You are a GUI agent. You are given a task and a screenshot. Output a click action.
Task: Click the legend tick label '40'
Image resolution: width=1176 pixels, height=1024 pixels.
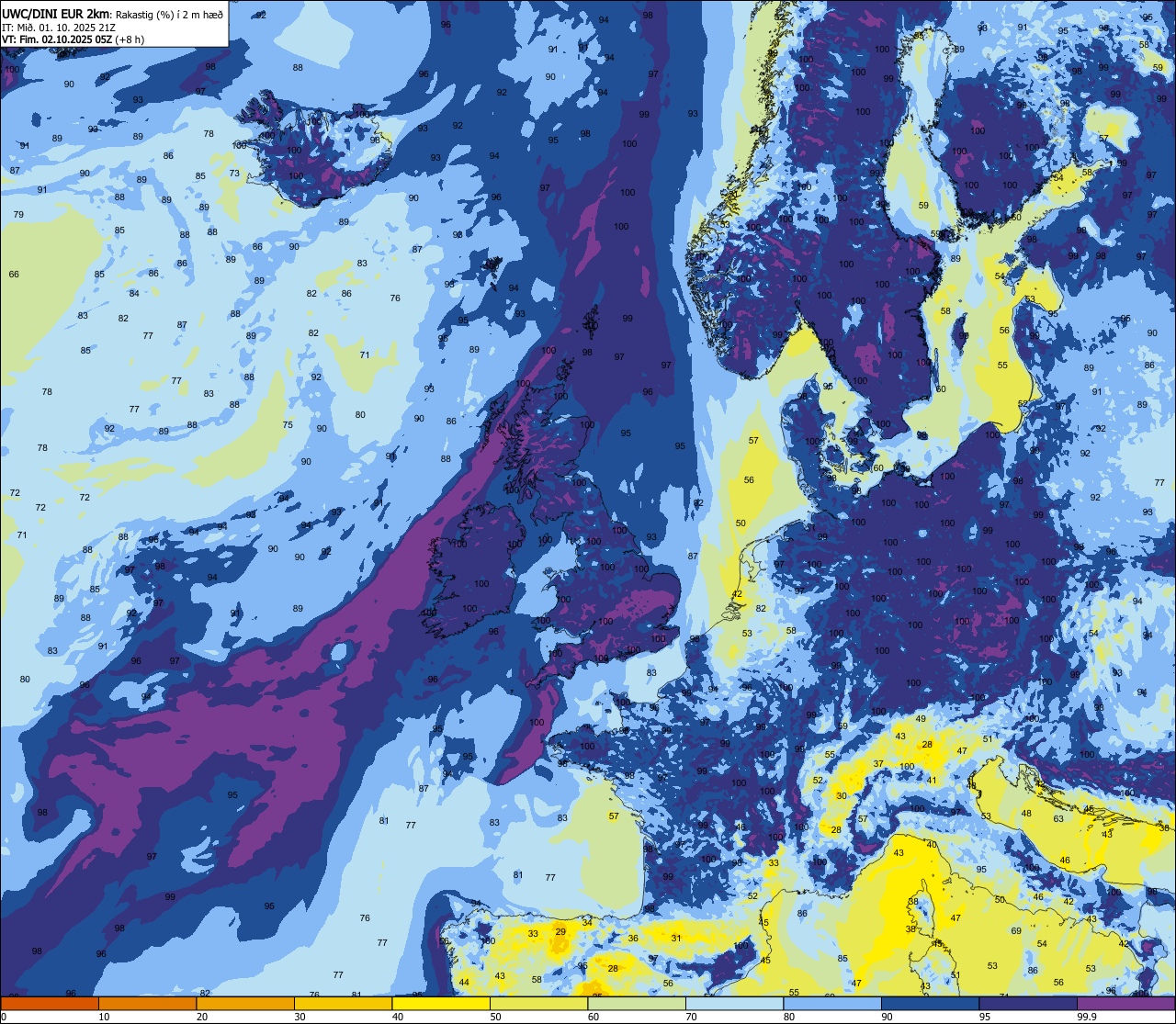398,1017
